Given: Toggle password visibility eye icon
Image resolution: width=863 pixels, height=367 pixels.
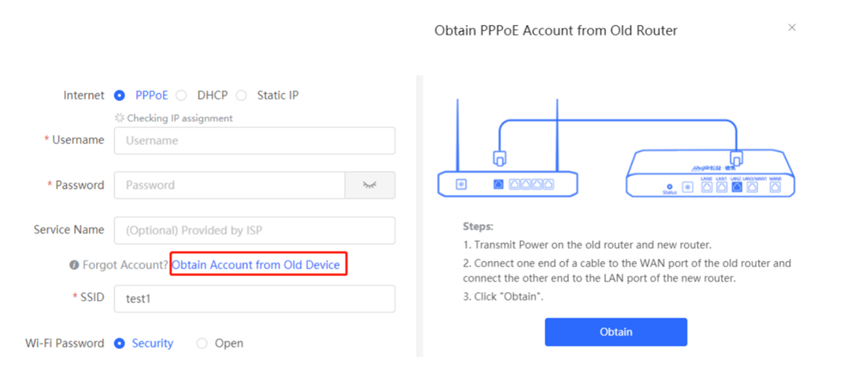Looking at the screenshot, I should point(370,185).
